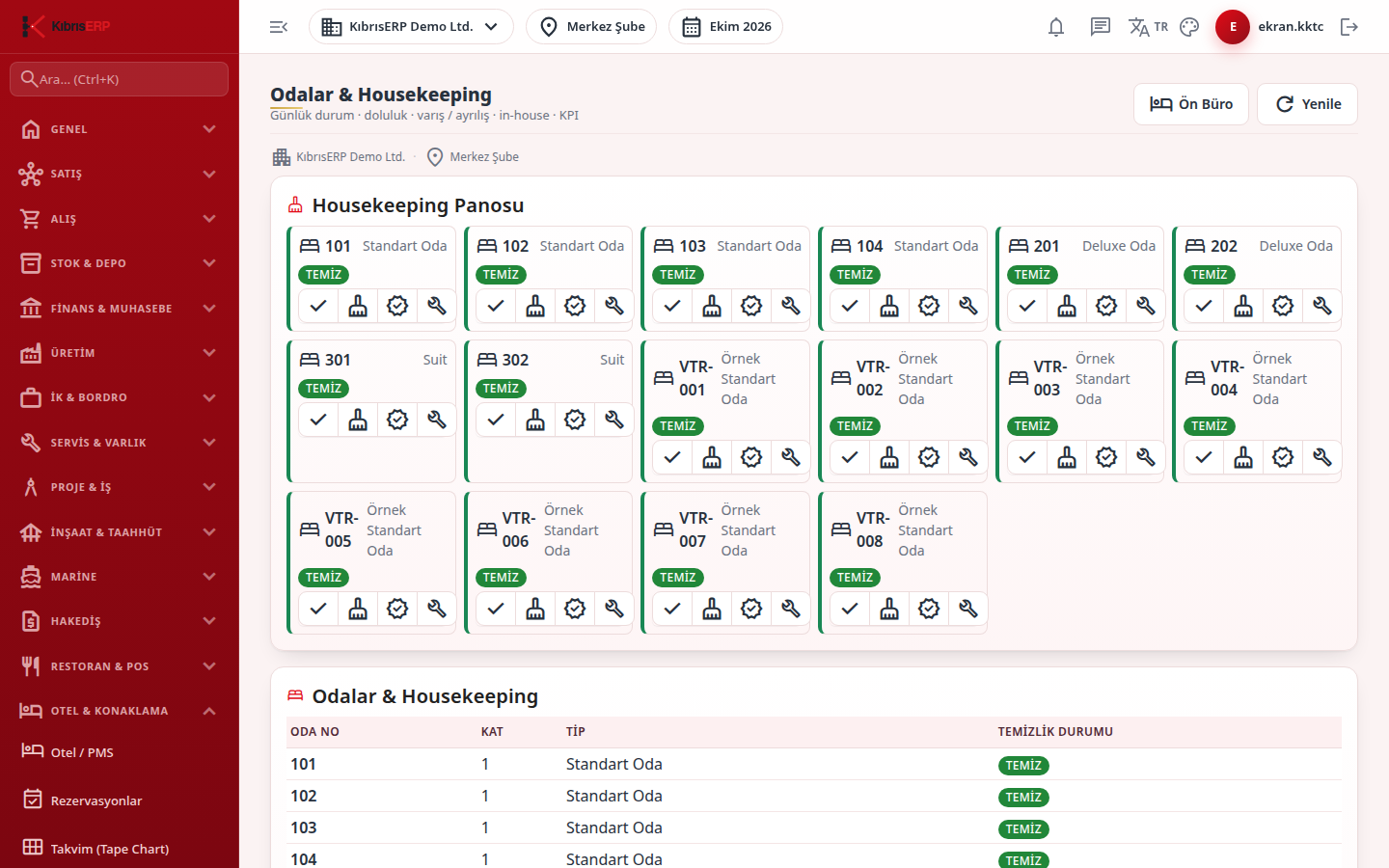This screenshot has height=868, width=1389.
Task: Click the TEMİZLİK DURUMU column header
Action: pyautogui.click(x=1055, y=732)
